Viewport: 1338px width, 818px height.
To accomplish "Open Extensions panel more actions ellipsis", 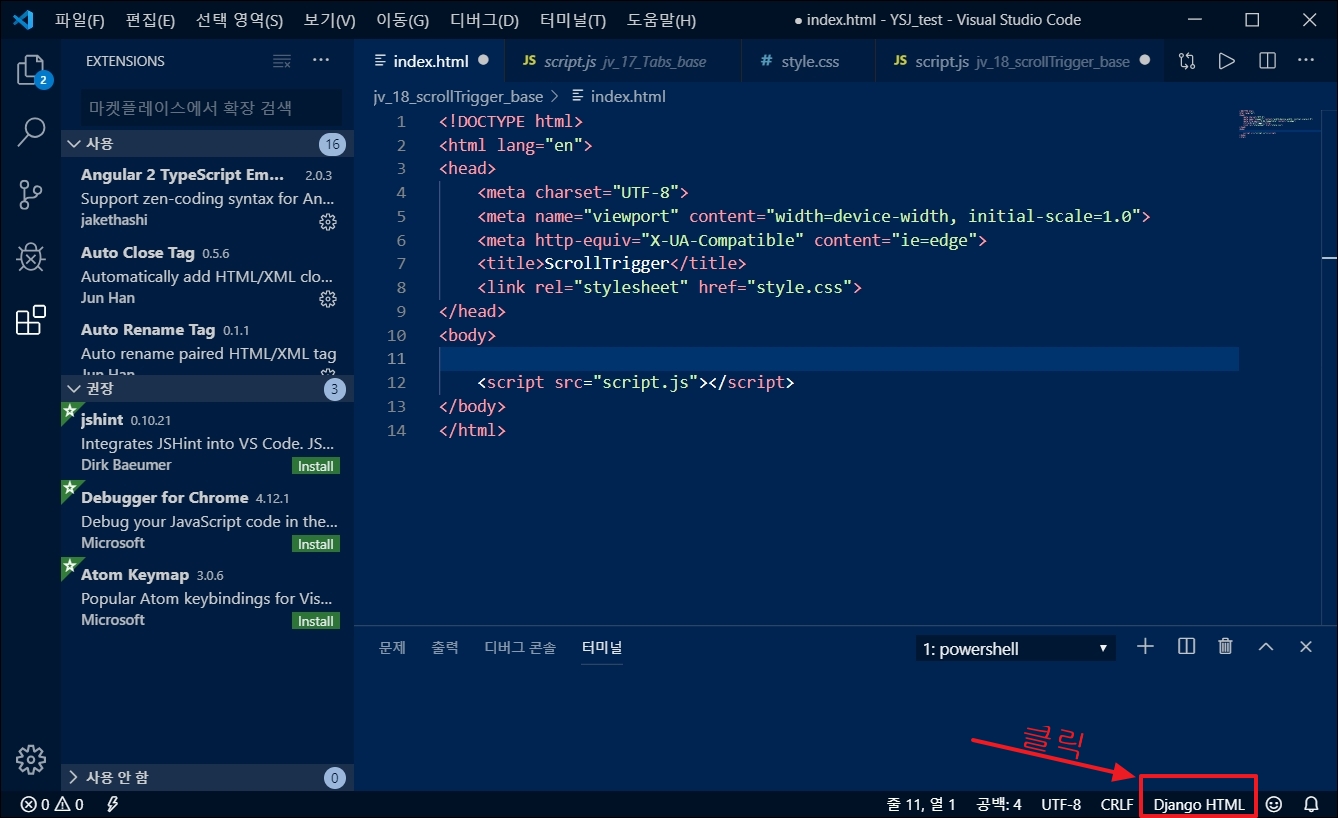I will tap(320, 61).
